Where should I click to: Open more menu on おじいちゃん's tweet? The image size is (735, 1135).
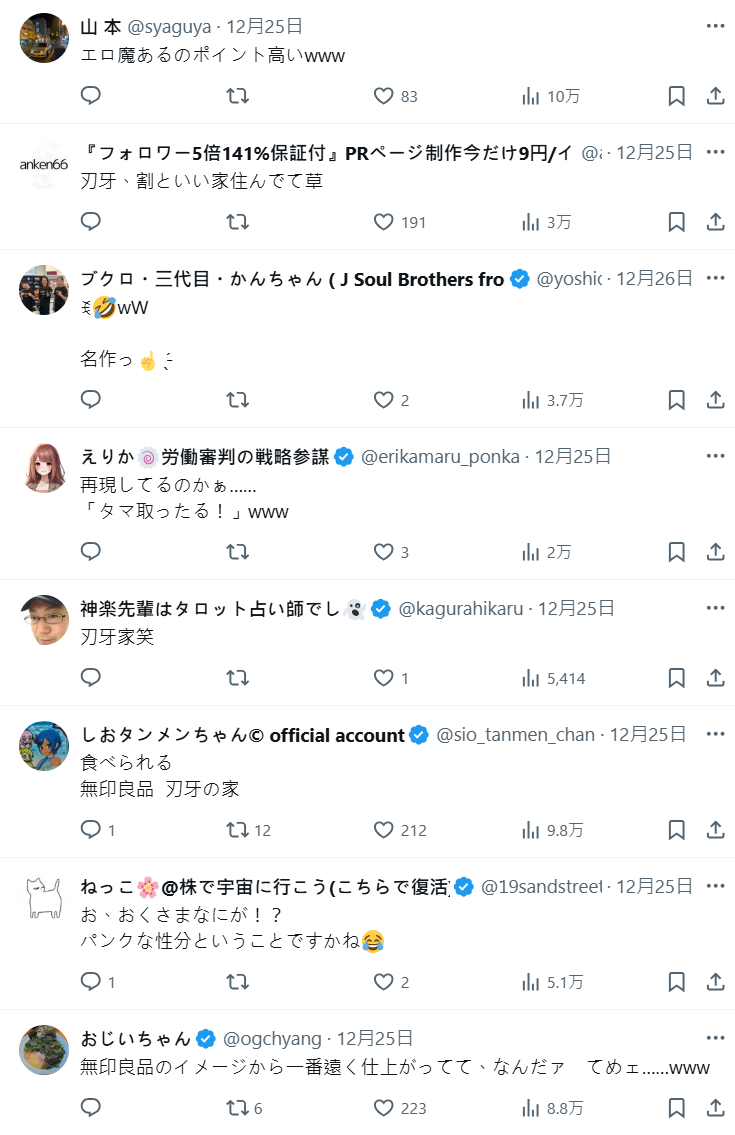pos(715,1037)
